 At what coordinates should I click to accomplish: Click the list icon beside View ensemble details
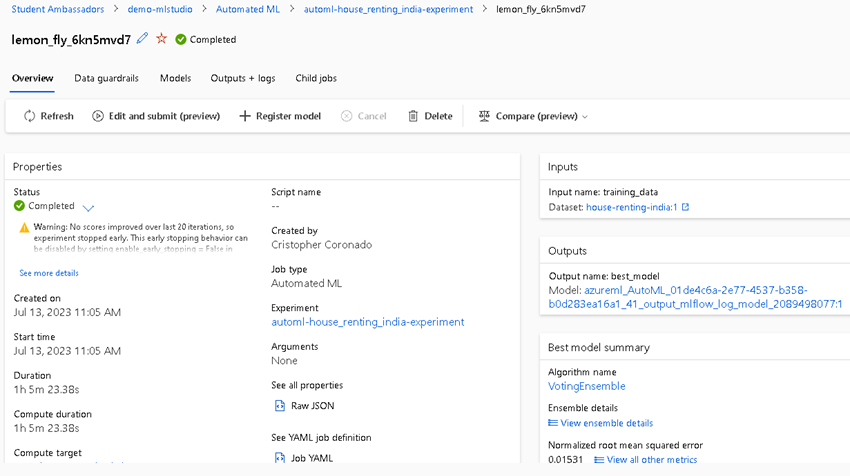[x=553, y=423]
